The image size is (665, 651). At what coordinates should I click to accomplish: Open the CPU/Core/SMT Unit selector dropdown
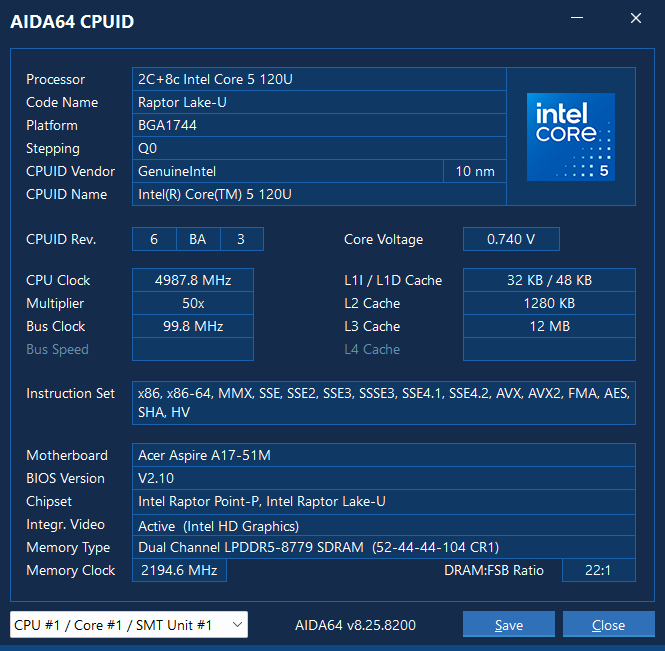click(x=129, y=625)
